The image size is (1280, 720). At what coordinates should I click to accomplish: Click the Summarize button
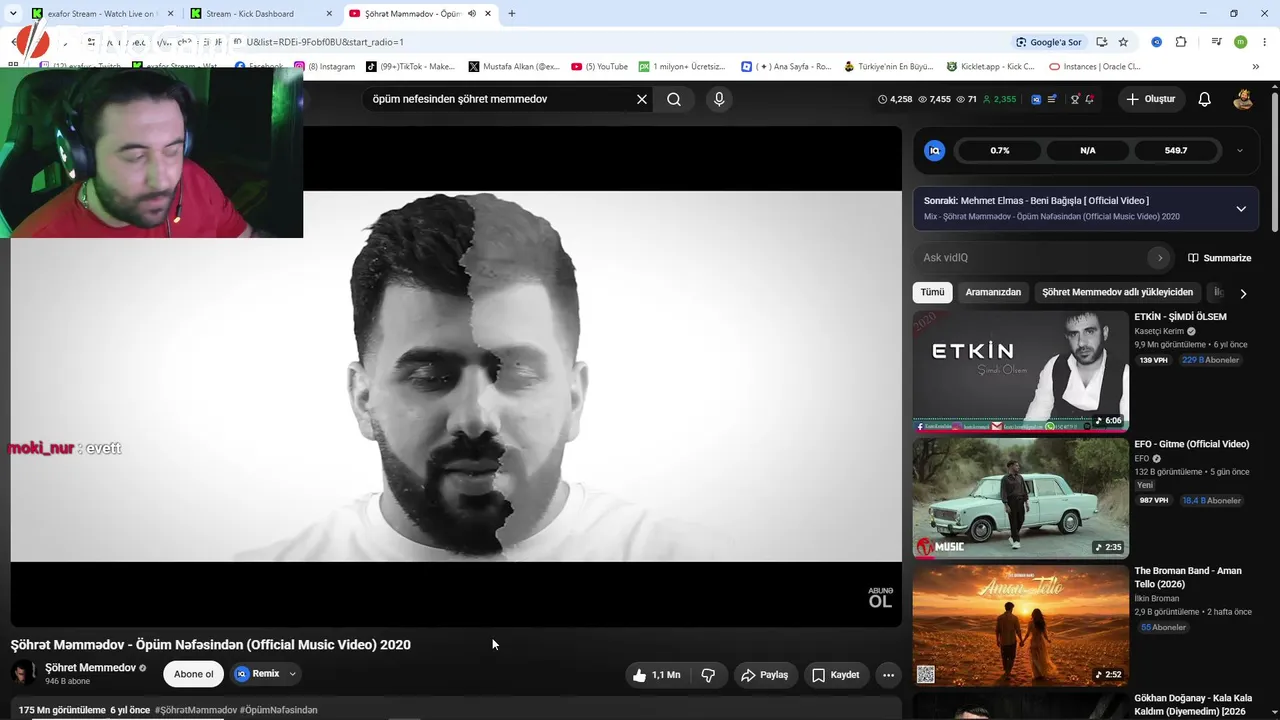click(1219, 258)
